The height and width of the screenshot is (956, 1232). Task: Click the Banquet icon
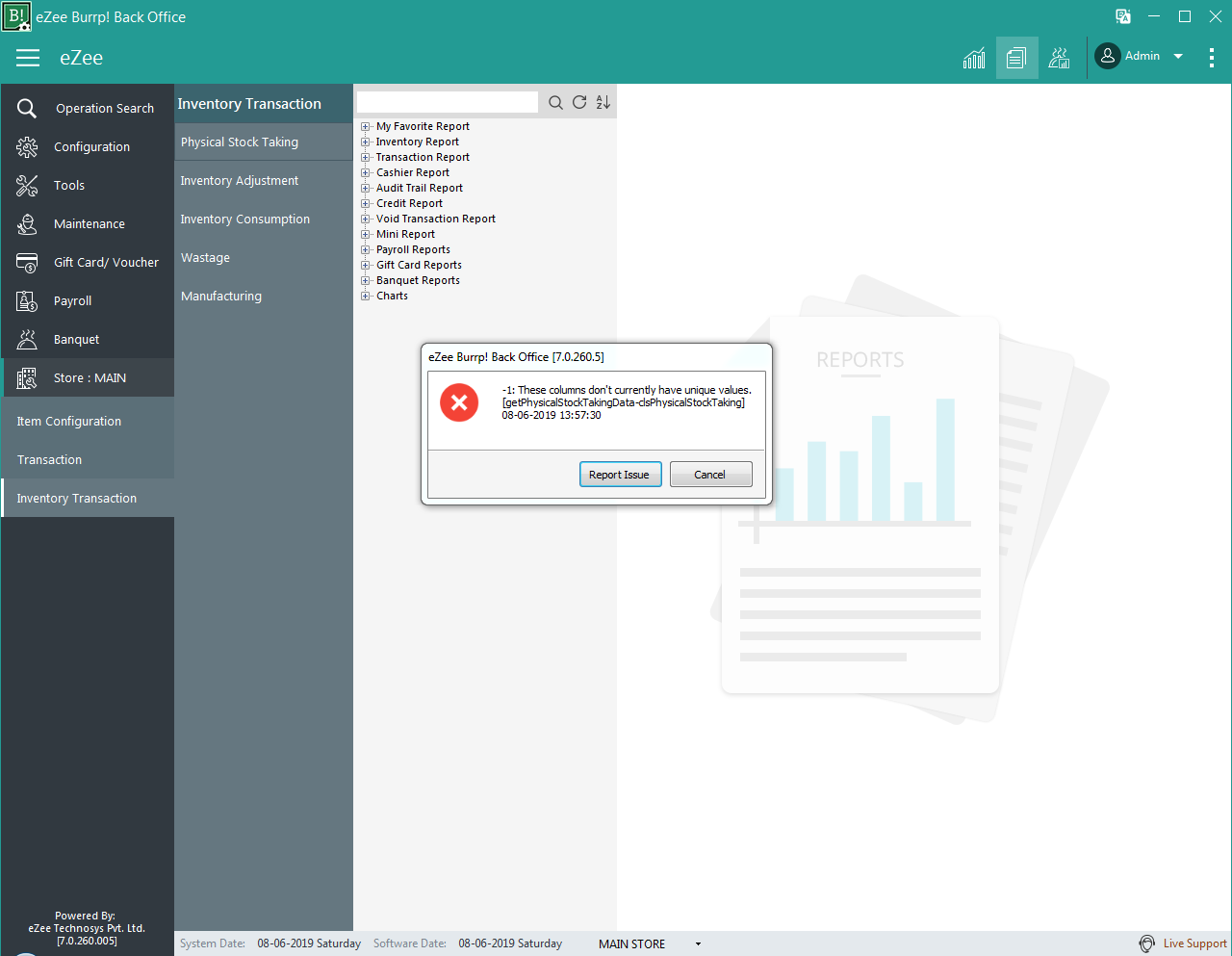(x=27, y=340)
